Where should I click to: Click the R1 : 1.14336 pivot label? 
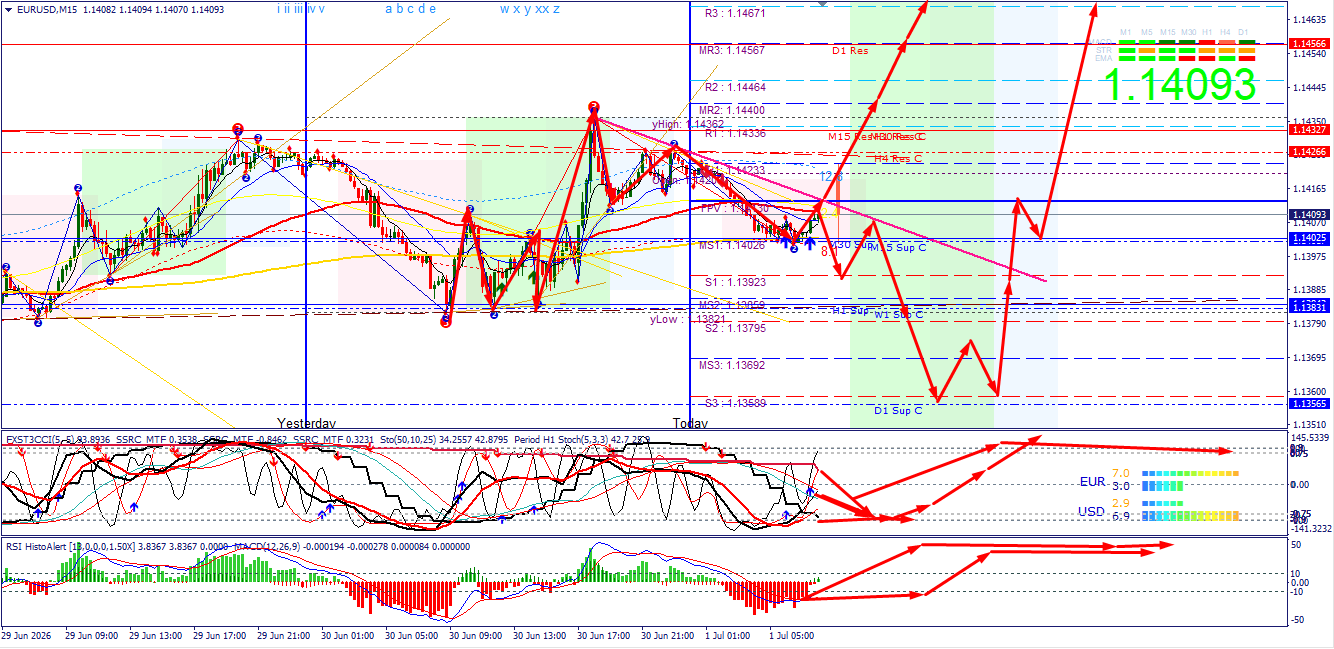[x=735, y=133]
